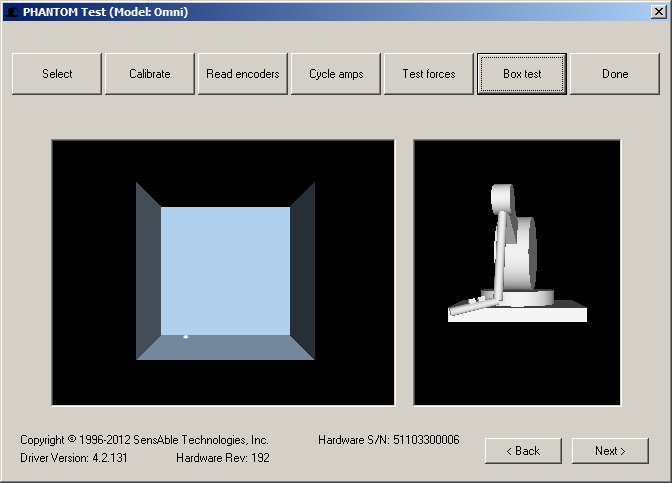Click the 3D PHANTOM Omni device model

click(515, 260)
